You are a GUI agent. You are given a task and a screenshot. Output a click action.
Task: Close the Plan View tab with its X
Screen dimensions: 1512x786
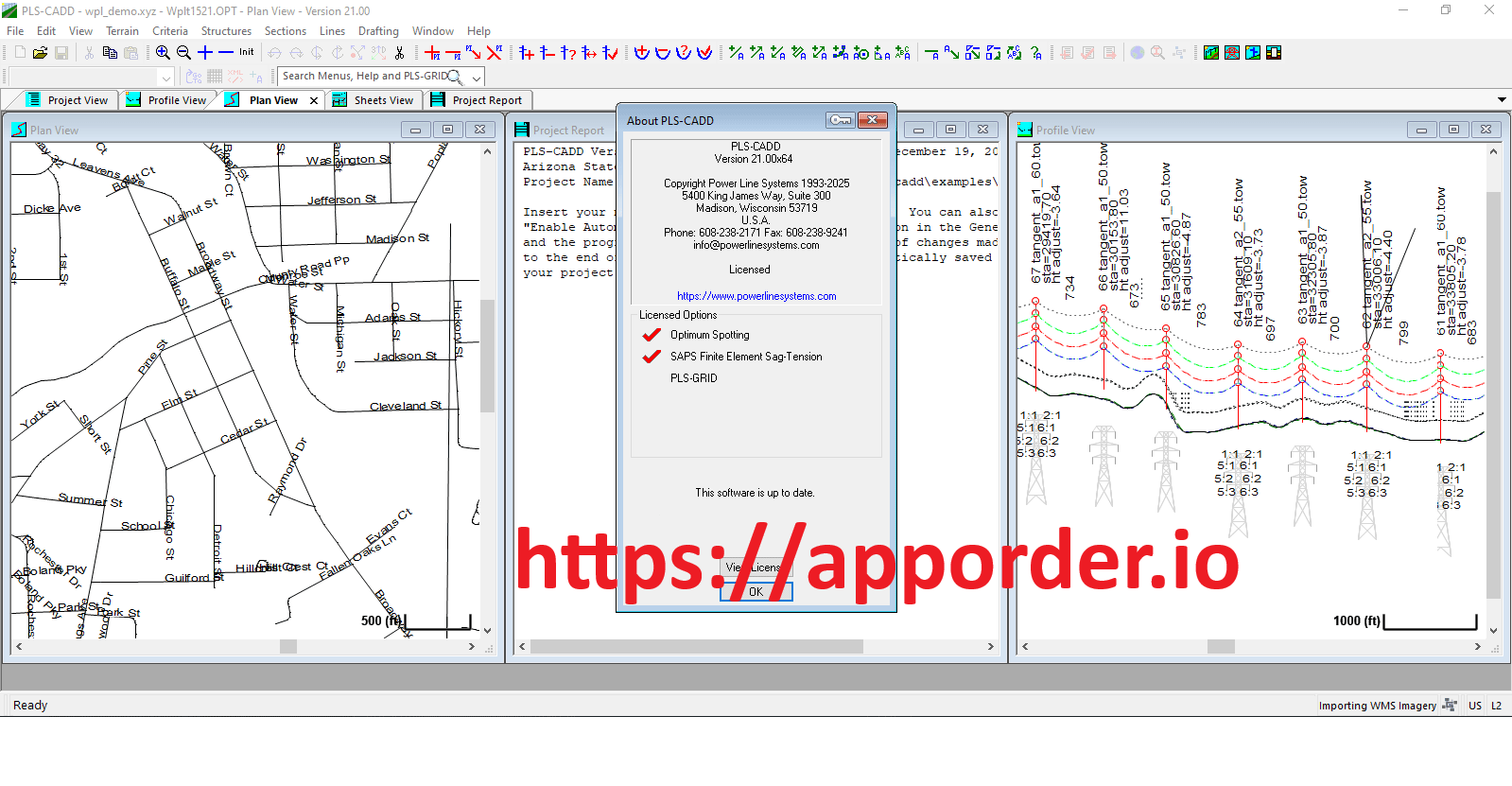coord(314,100)
